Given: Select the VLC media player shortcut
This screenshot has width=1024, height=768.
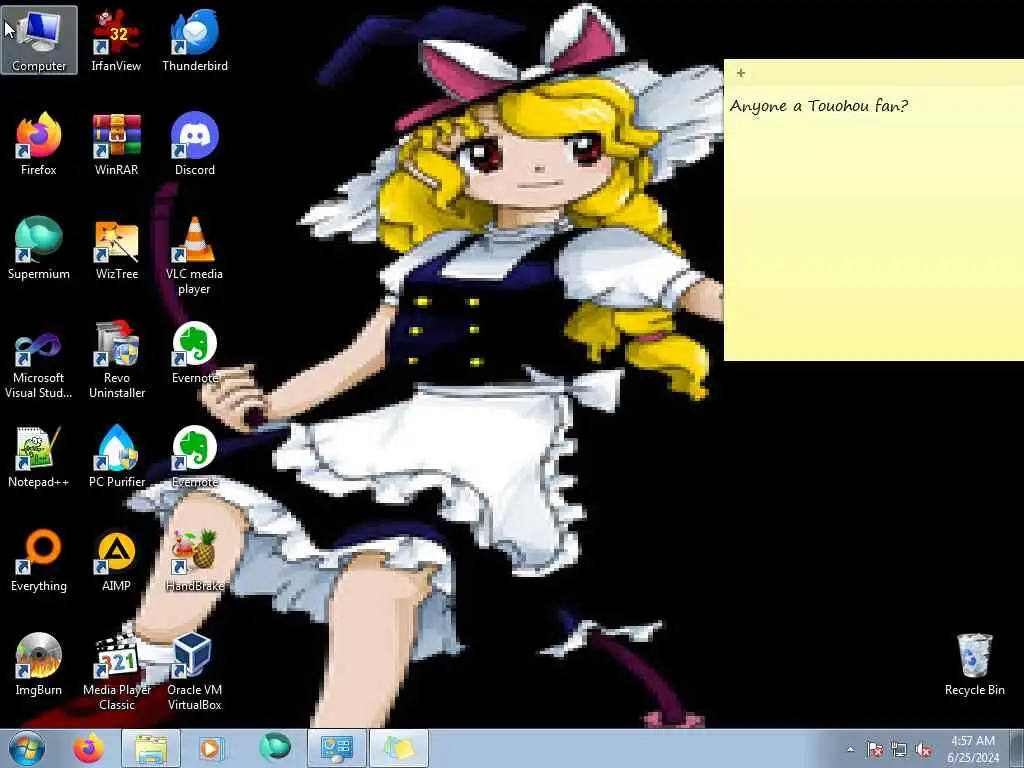Looking at the screenshot, I should coord(195,256).
